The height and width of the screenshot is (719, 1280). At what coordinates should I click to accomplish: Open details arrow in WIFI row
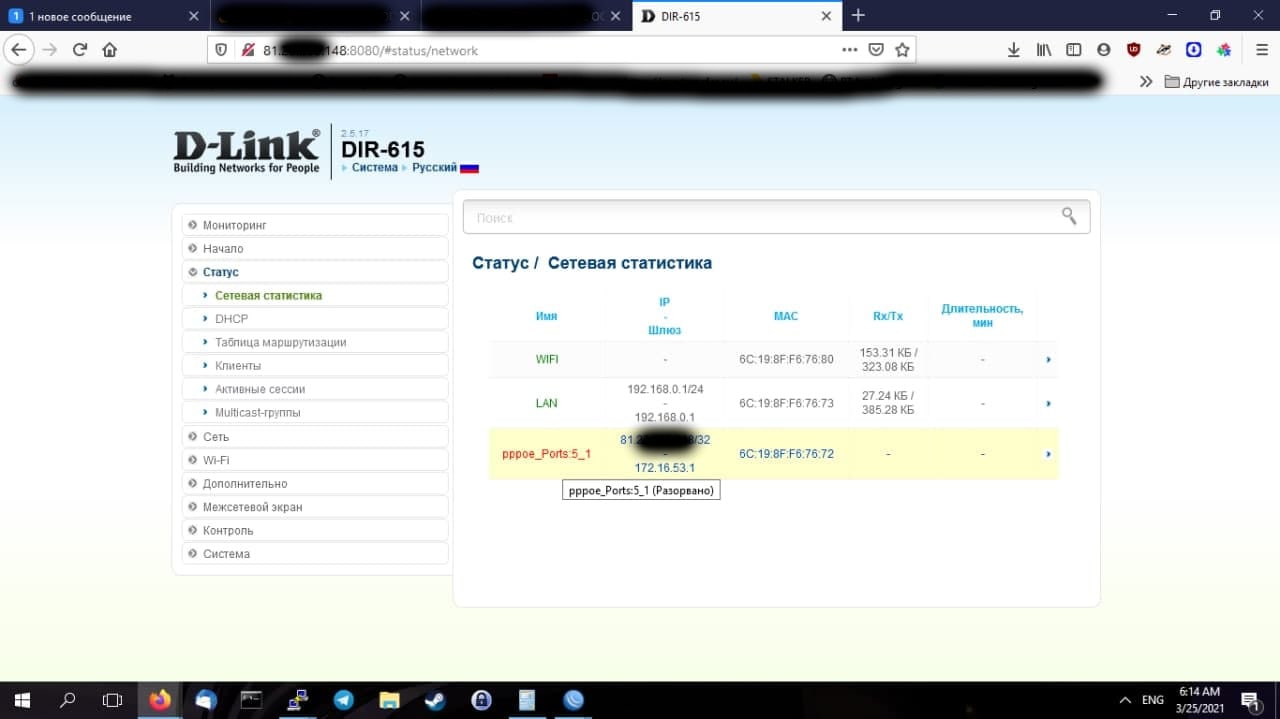pos(1048,359)
